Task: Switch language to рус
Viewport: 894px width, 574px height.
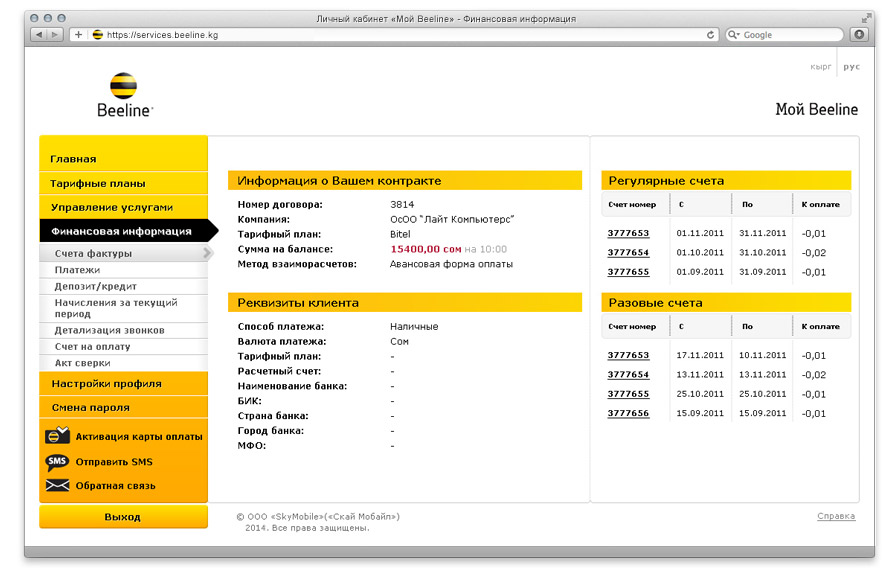Action: click(x=851, y=67)
